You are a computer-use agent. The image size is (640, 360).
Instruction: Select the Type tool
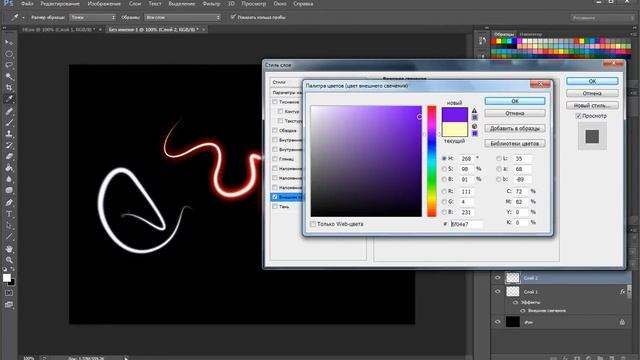pos(9,214)
